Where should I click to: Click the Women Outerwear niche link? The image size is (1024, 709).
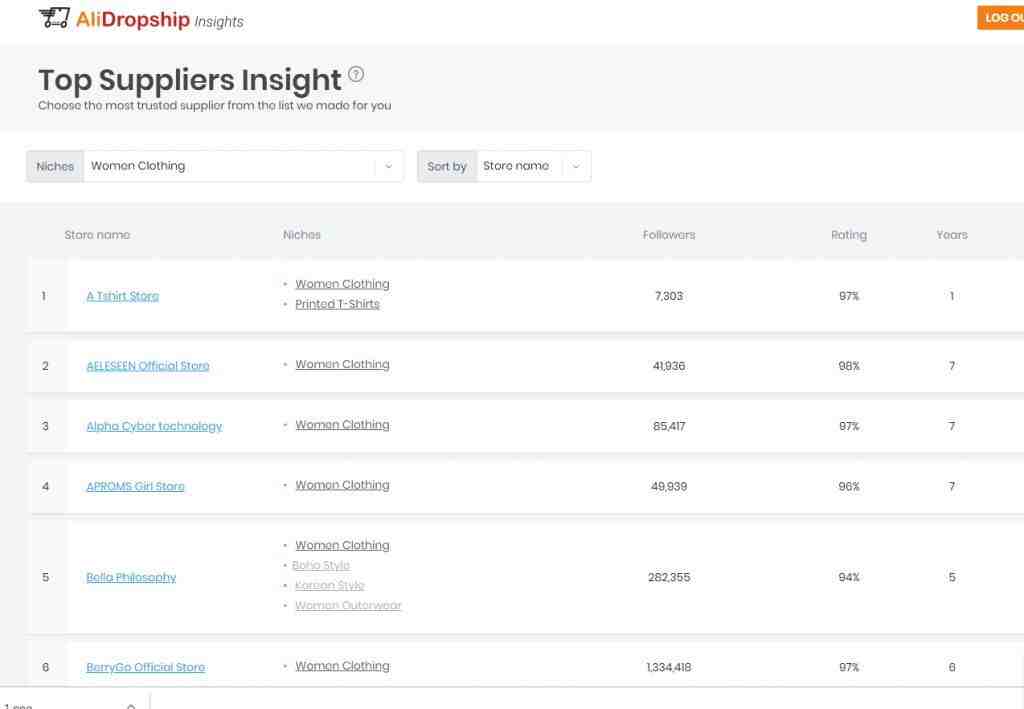[348, 605]
